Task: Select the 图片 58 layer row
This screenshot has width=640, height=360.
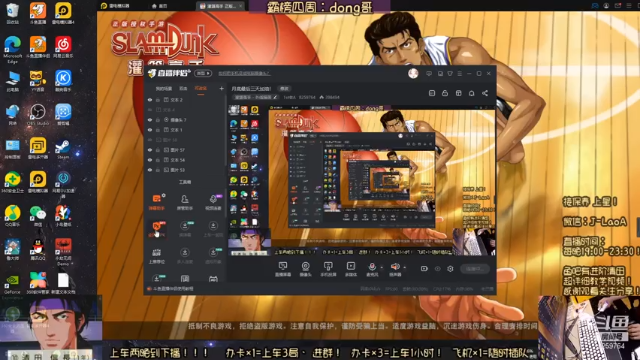Action: [x=186, y=140]
